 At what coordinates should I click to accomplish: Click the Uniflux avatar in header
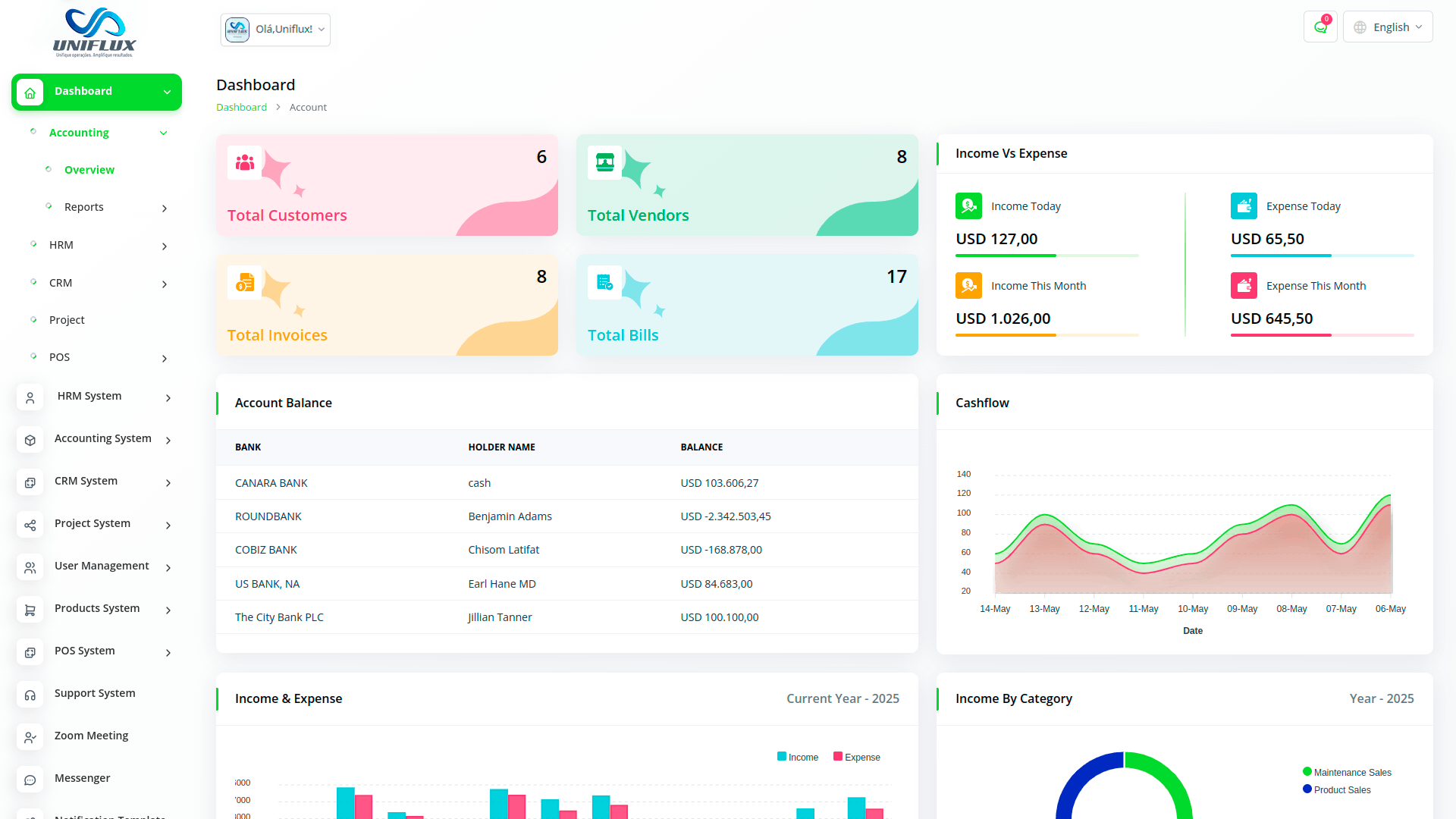pos(237,30)
